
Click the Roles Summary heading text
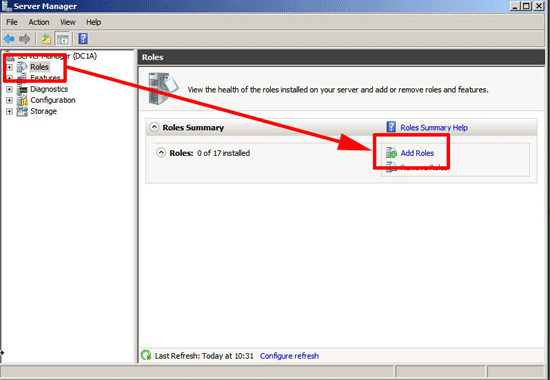coord(193,127)
